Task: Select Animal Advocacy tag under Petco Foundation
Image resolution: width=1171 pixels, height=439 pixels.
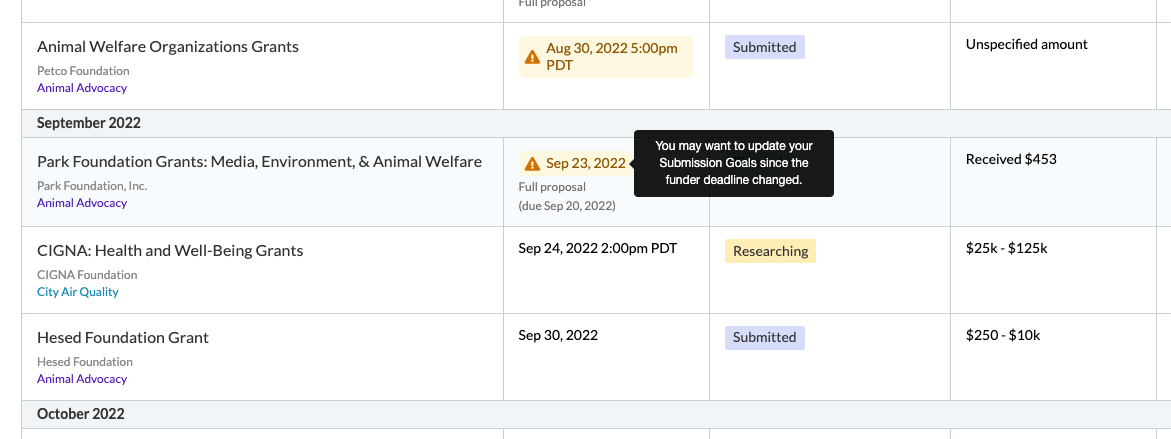Action: (x=82, y=88)
